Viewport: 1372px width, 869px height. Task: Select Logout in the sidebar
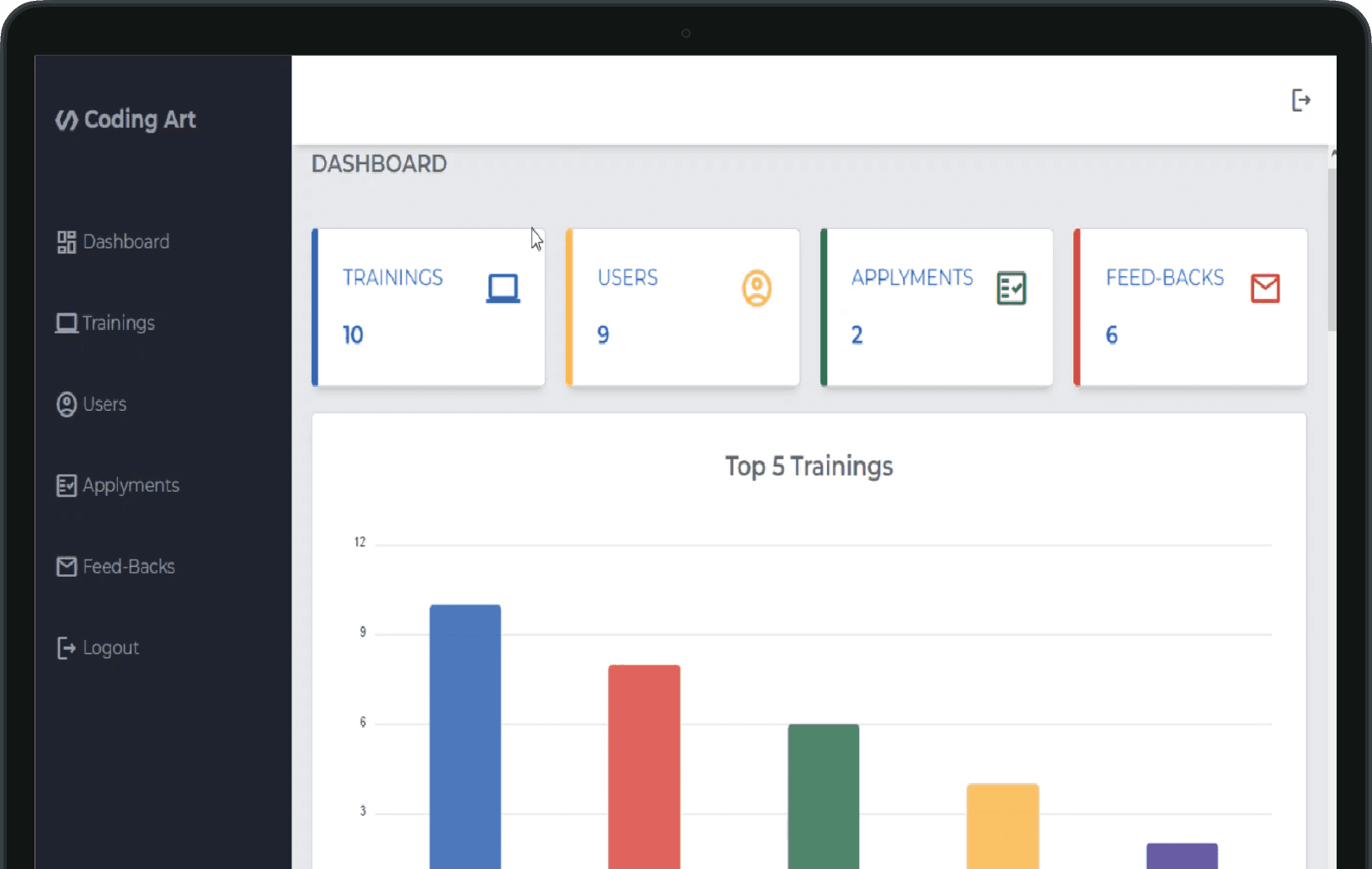coord(98,648)
